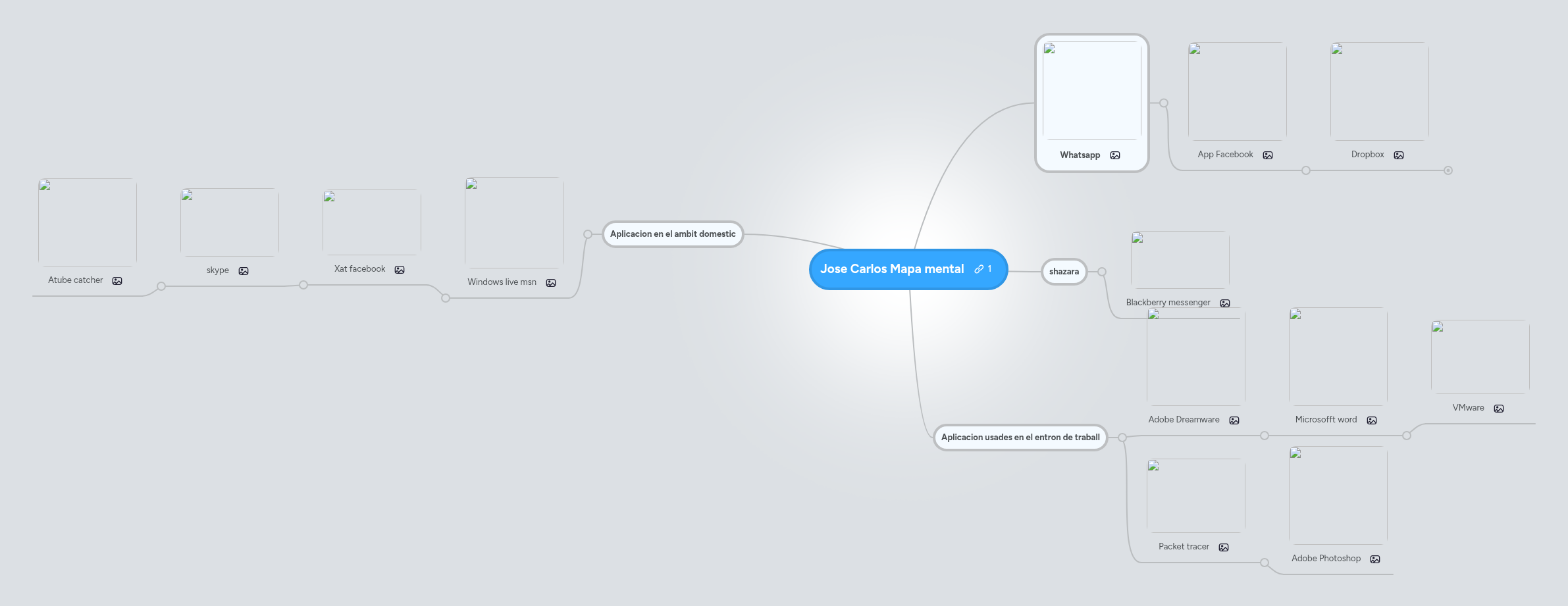Click the 'Atube catcher' text label

[x=75, y=280]
